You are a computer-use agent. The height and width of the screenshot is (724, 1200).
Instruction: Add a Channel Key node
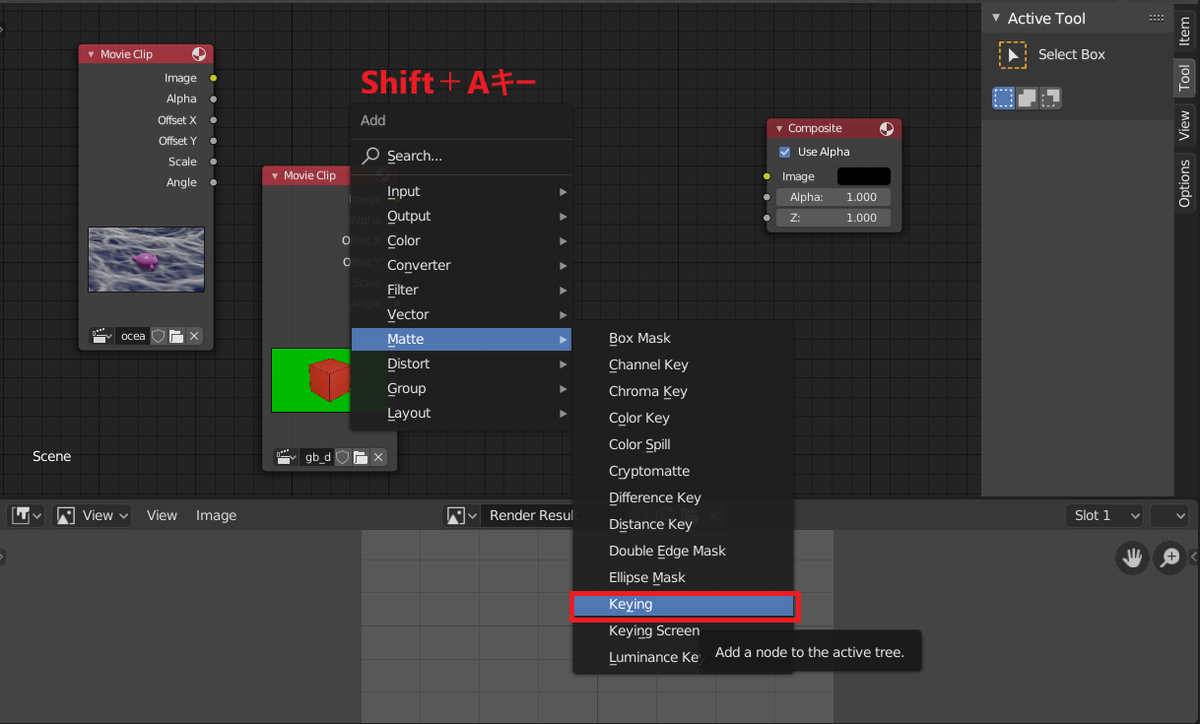click(x=683, y=365)
